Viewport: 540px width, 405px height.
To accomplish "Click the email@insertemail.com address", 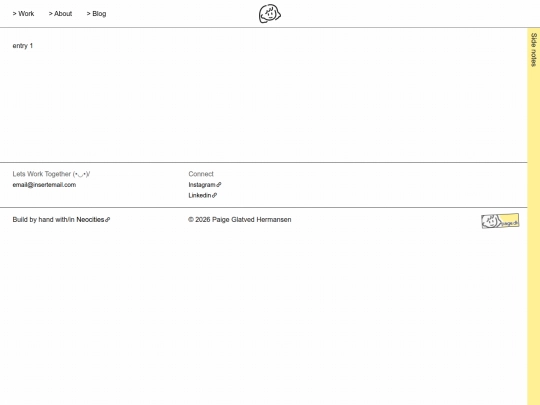I will (44, 185).
